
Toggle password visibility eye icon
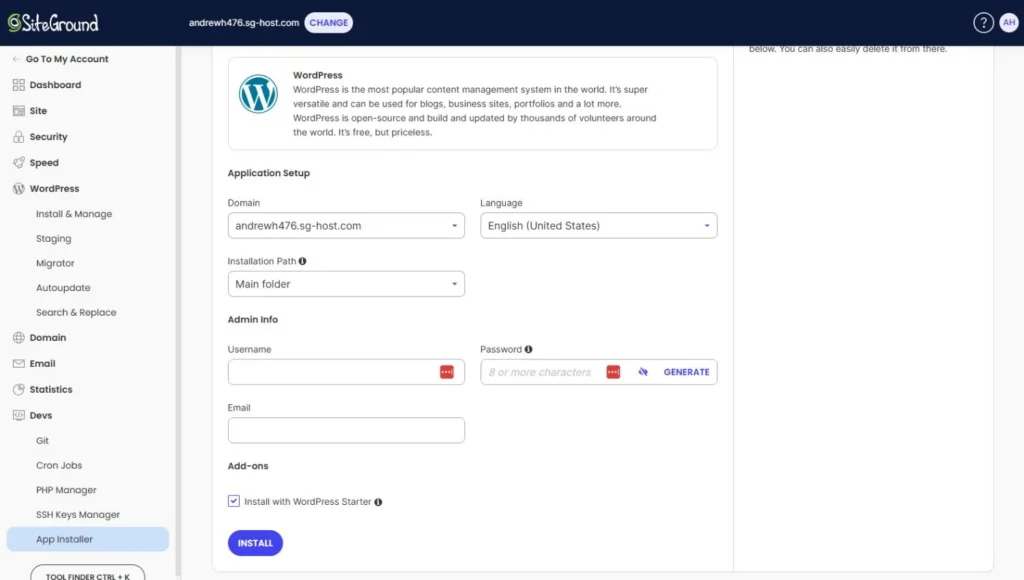point(643,372)
